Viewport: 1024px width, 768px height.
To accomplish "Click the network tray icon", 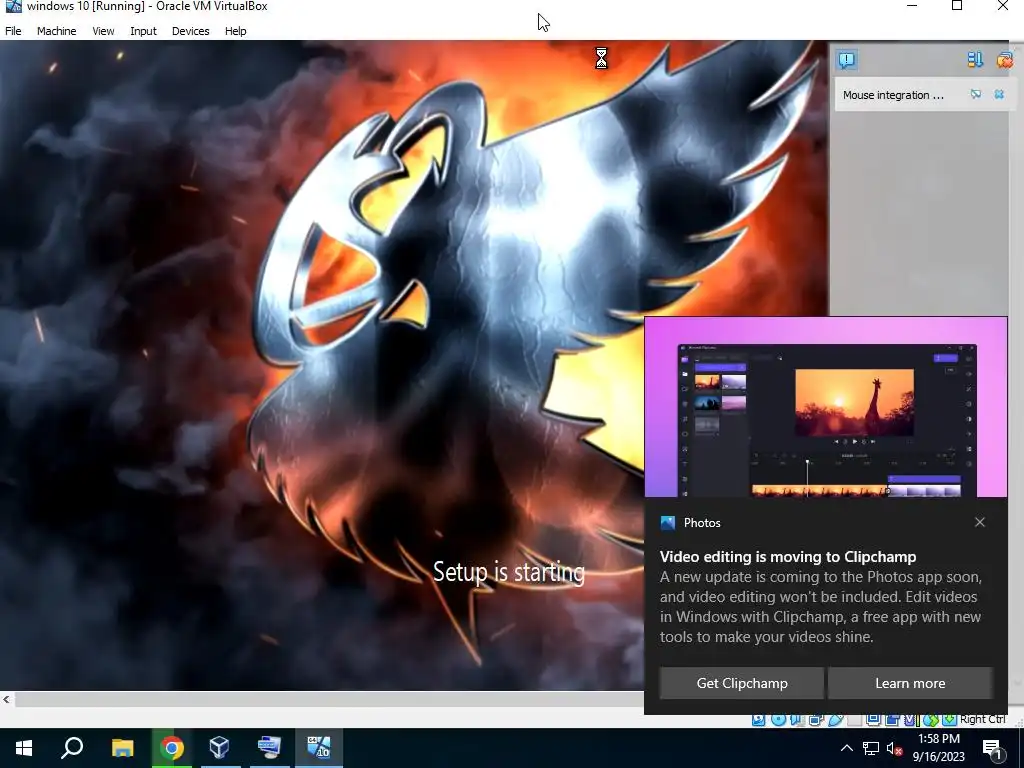I will pyautogui.click(x=871, y=748).
